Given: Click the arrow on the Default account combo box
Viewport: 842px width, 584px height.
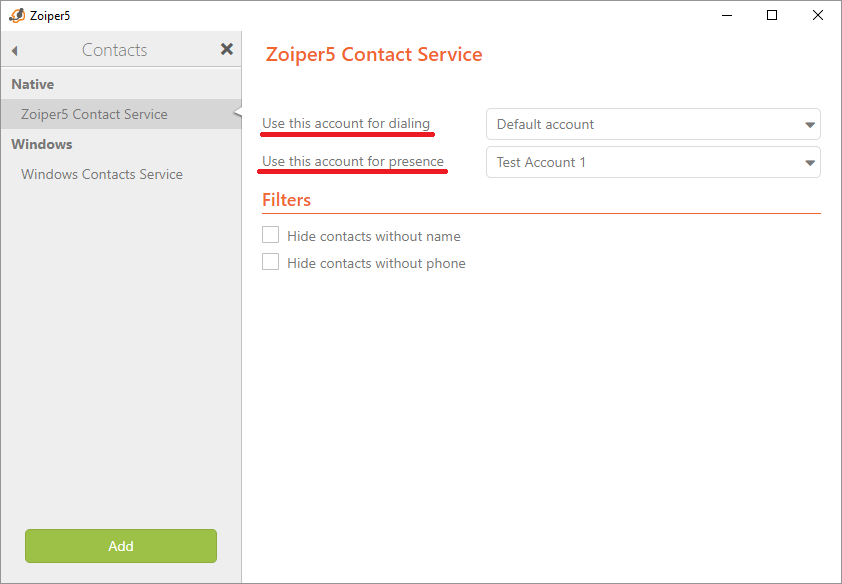Looking at the screenshot, I should 809,125.
